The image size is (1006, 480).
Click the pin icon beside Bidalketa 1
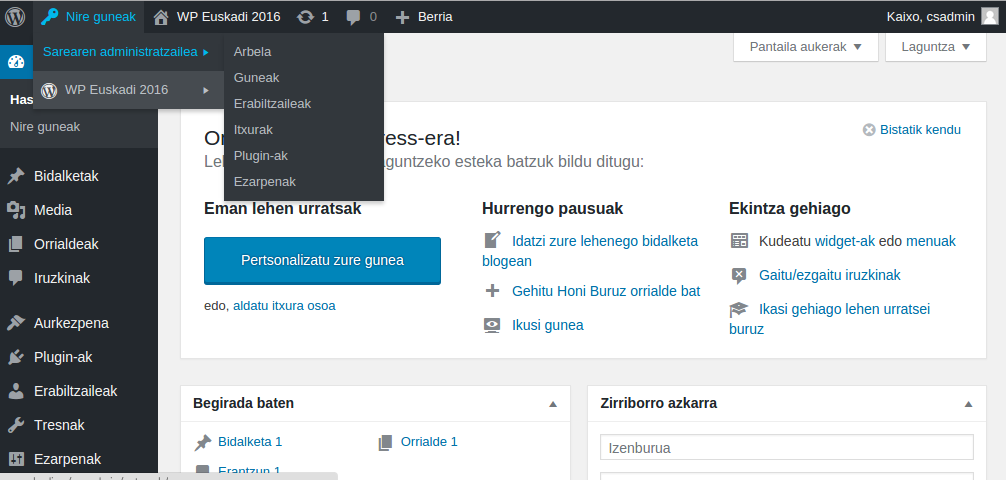point(203,442)
